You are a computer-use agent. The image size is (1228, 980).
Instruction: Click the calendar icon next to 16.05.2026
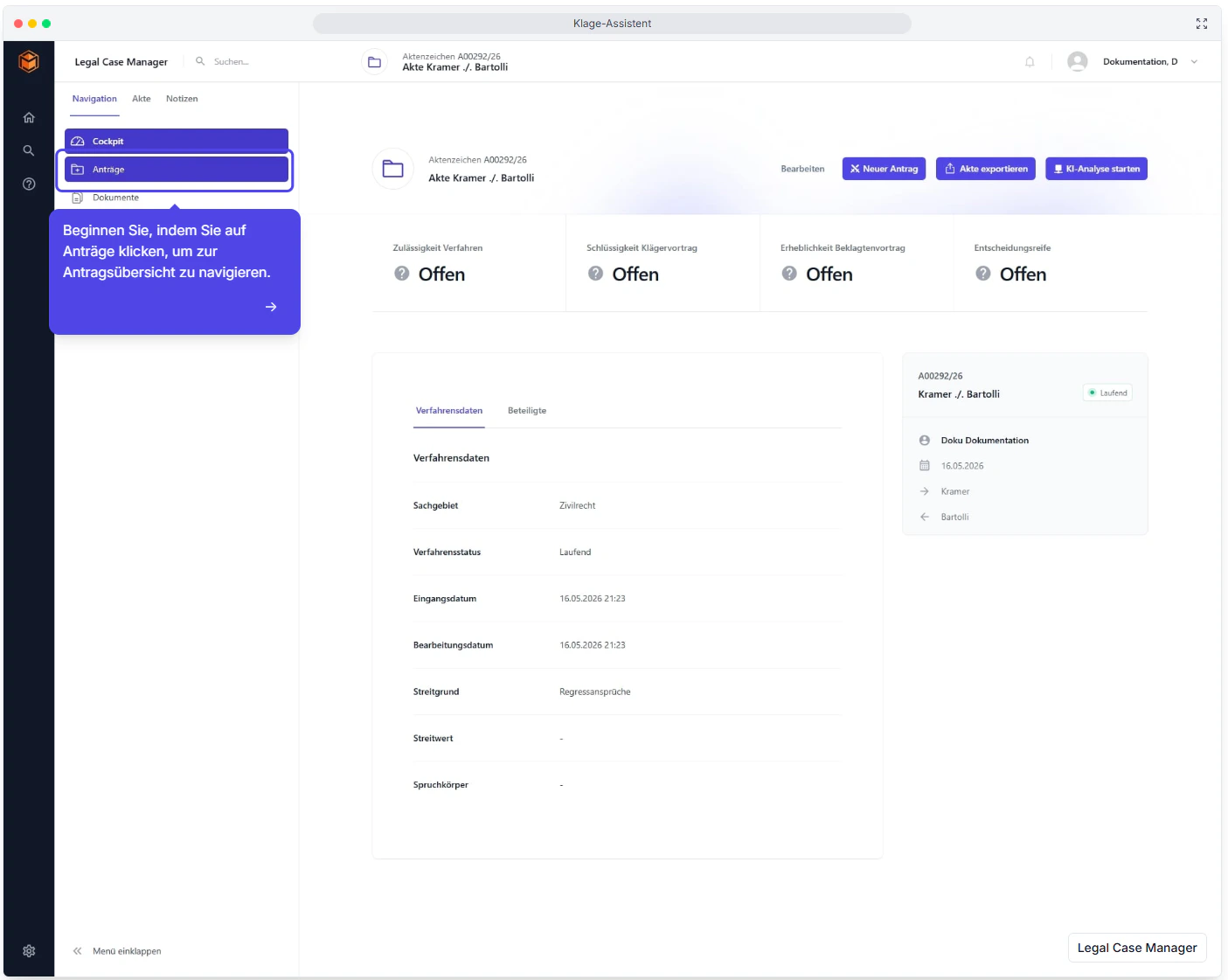click(925, 466)
